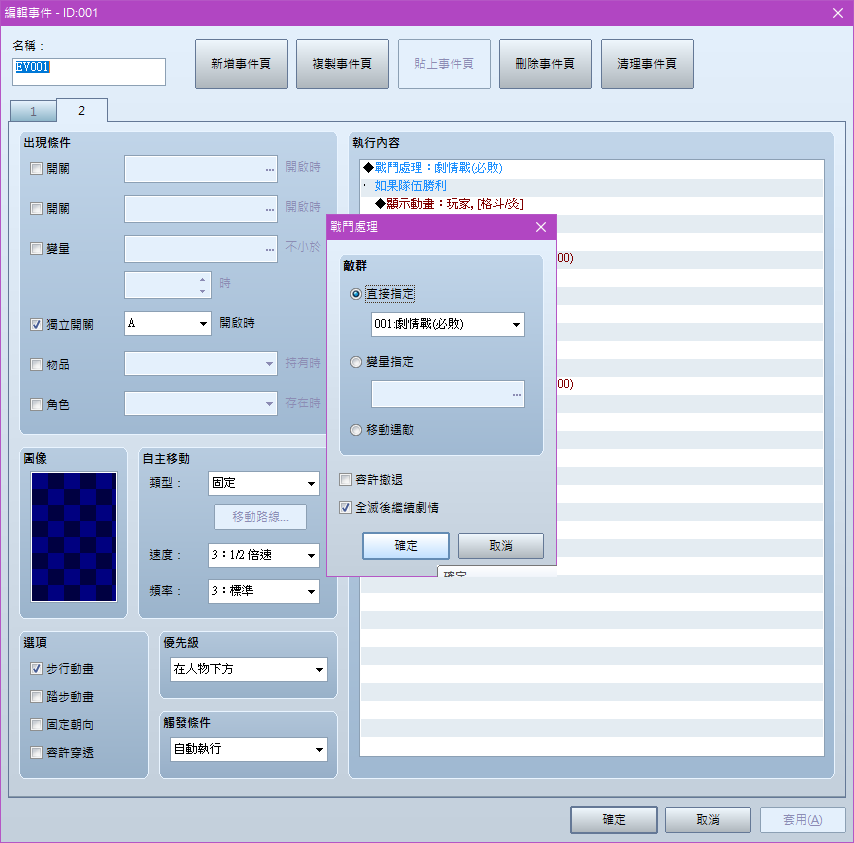The image size is (854, 843).
Task: Select 如果隊伍勝利 command line
Action: point(592,186)
